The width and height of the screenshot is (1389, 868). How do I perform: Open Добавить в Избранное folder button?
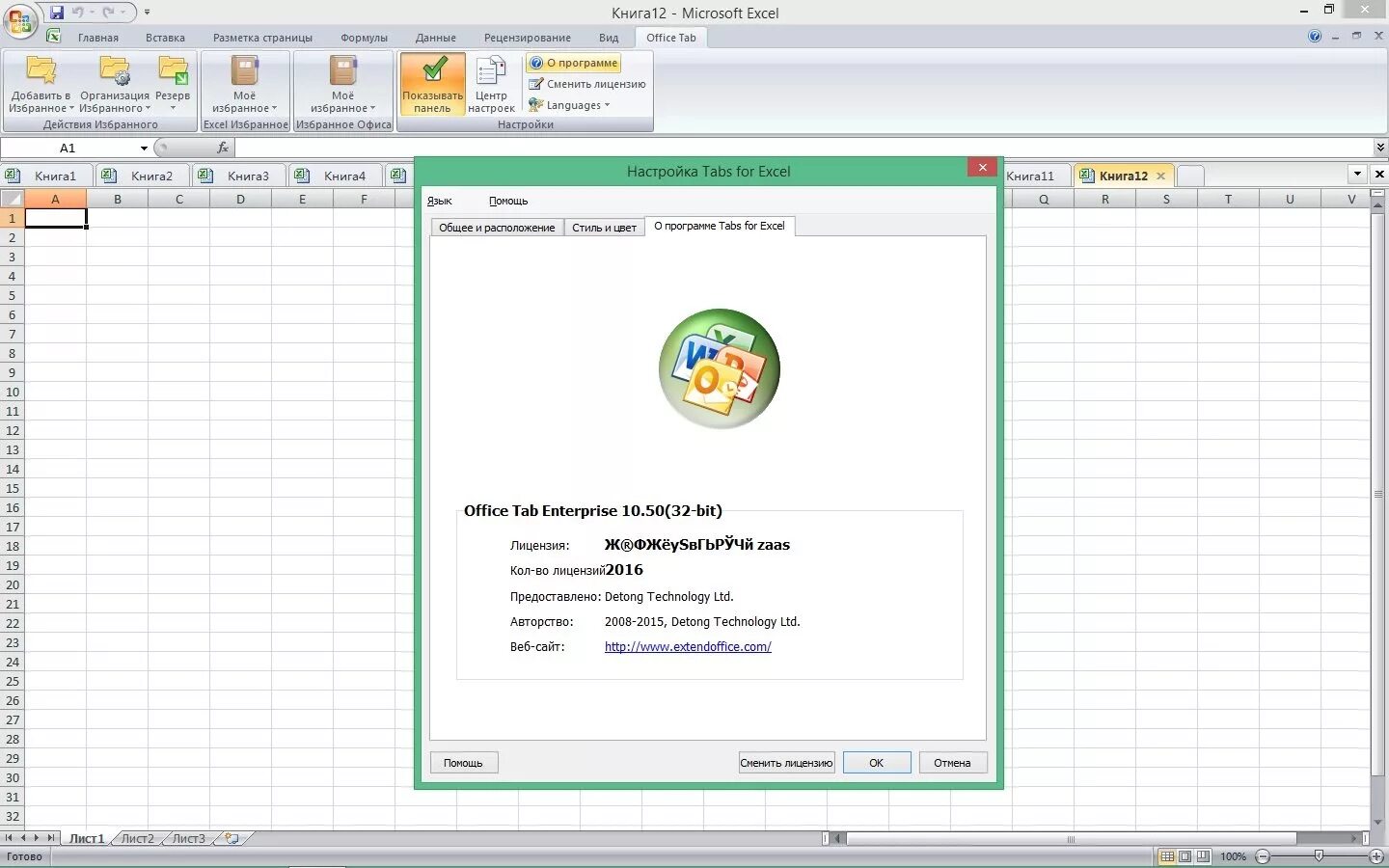[41, 84]
